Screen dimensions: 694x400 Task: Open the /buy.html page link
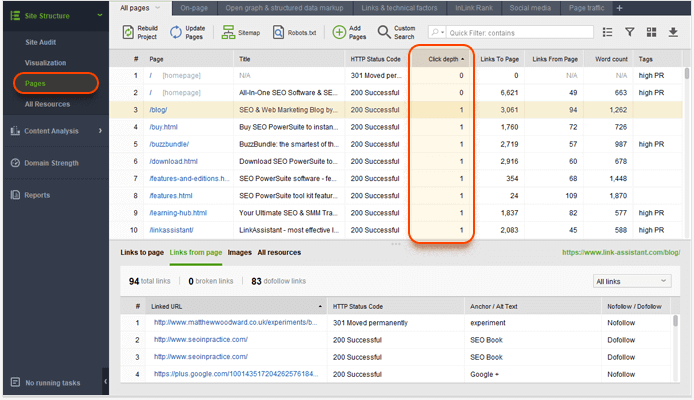(163, 127)
